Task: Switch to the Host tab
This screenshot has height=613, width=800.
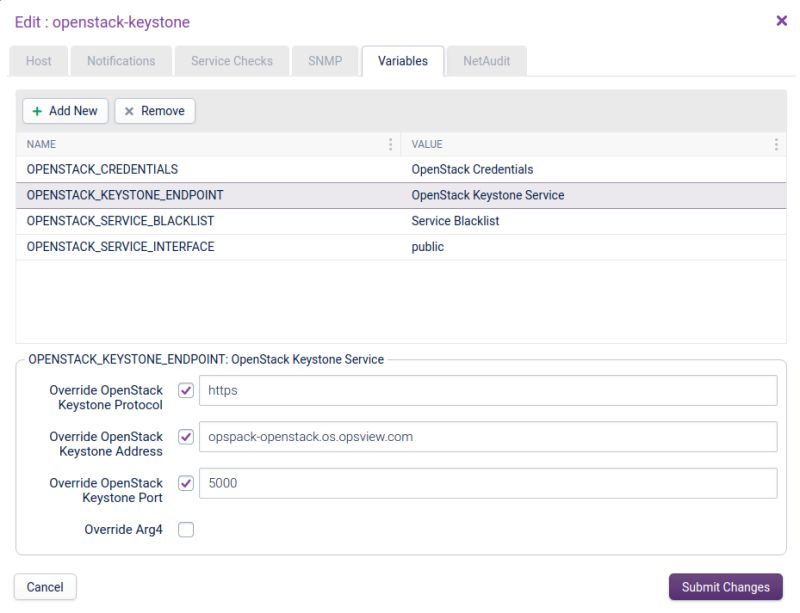Action: pyautogui.click(x=39, y=61)
